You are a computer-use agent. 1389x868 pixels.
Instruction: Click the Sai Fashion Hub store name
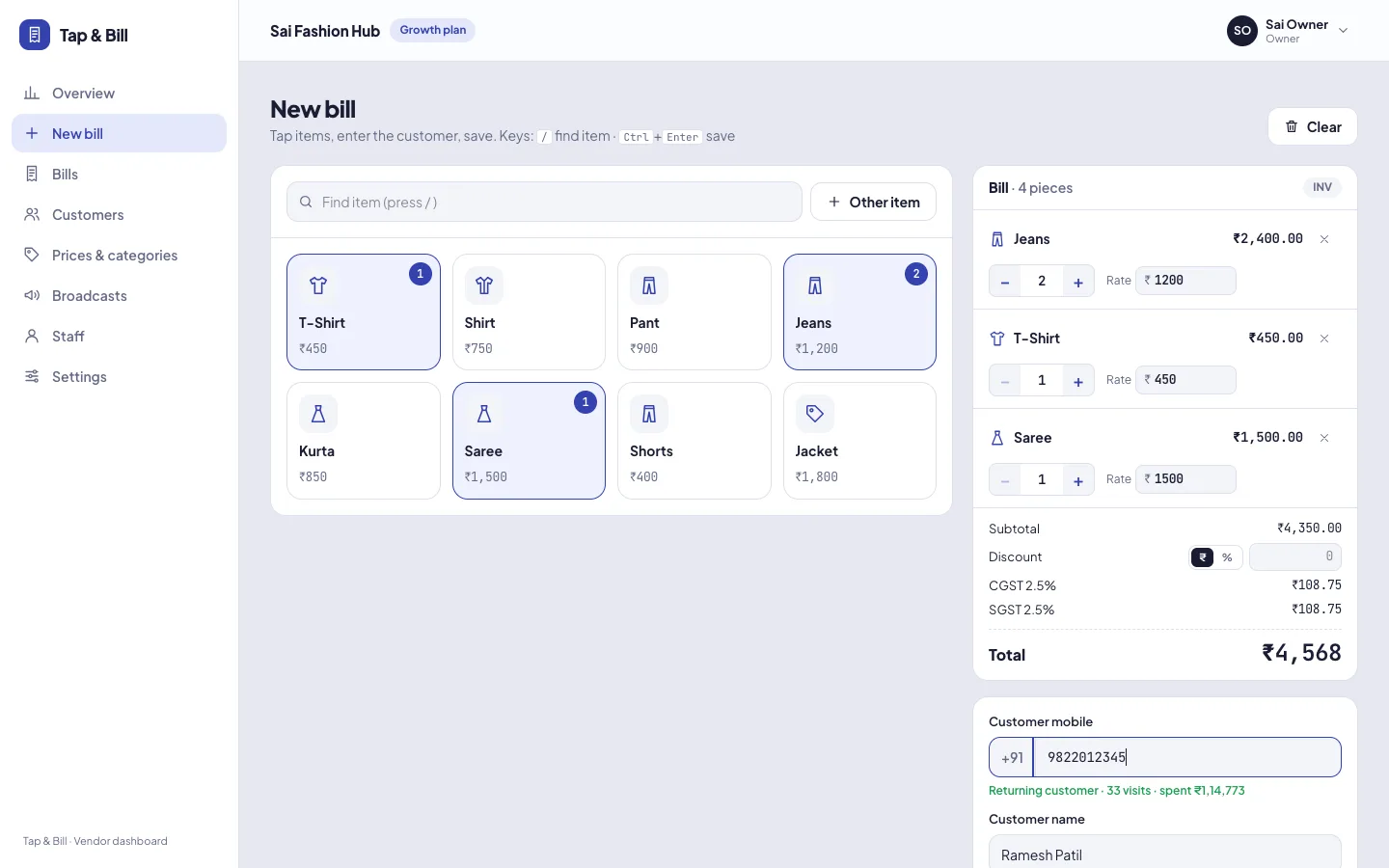point(325,31)
